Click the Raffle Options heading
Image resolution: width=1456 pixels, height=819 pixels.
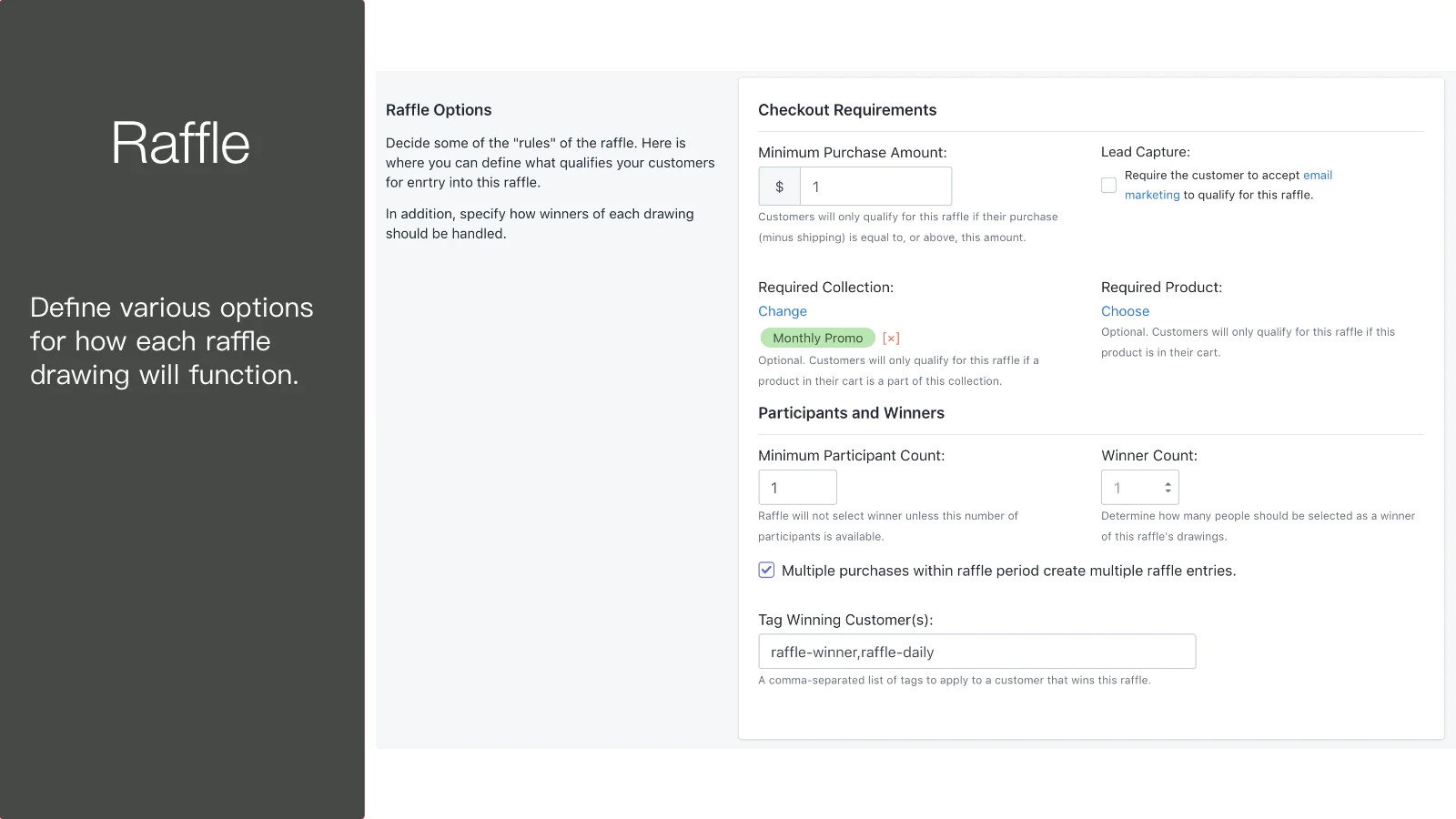[x=439, y=110]
